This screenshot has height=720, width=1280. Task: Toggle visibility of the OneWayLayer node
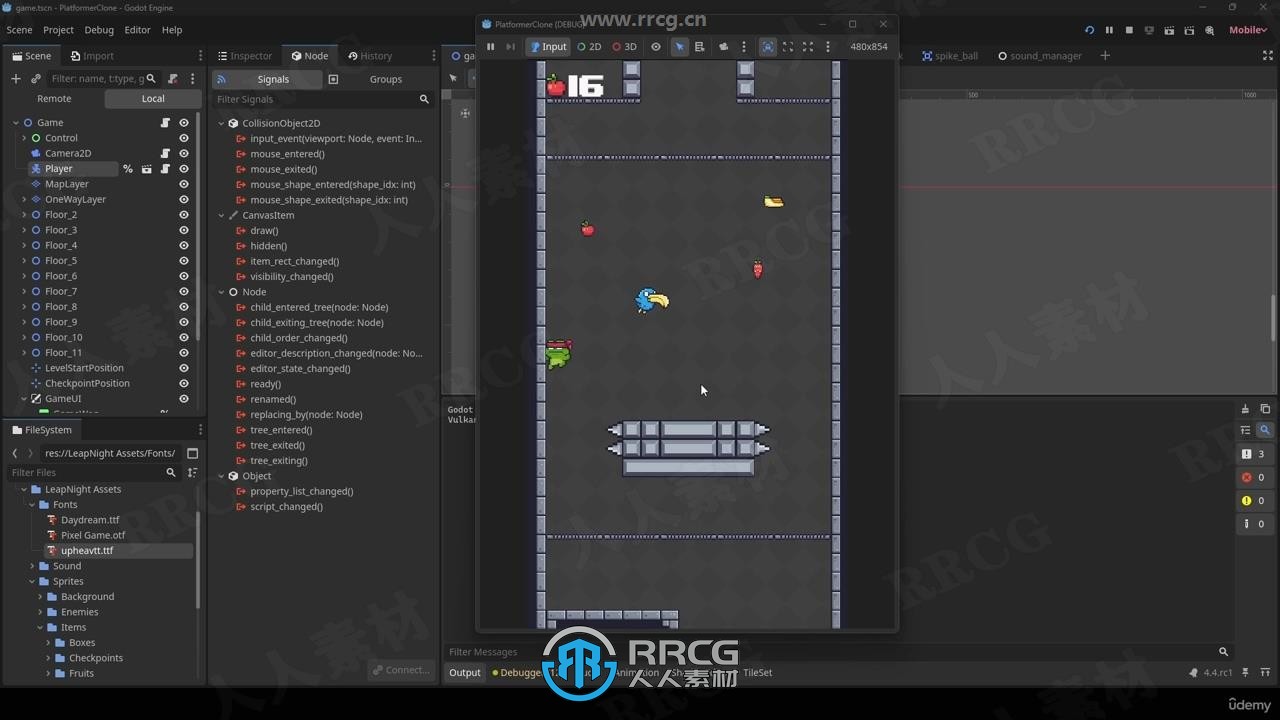(x=184, y=199)
